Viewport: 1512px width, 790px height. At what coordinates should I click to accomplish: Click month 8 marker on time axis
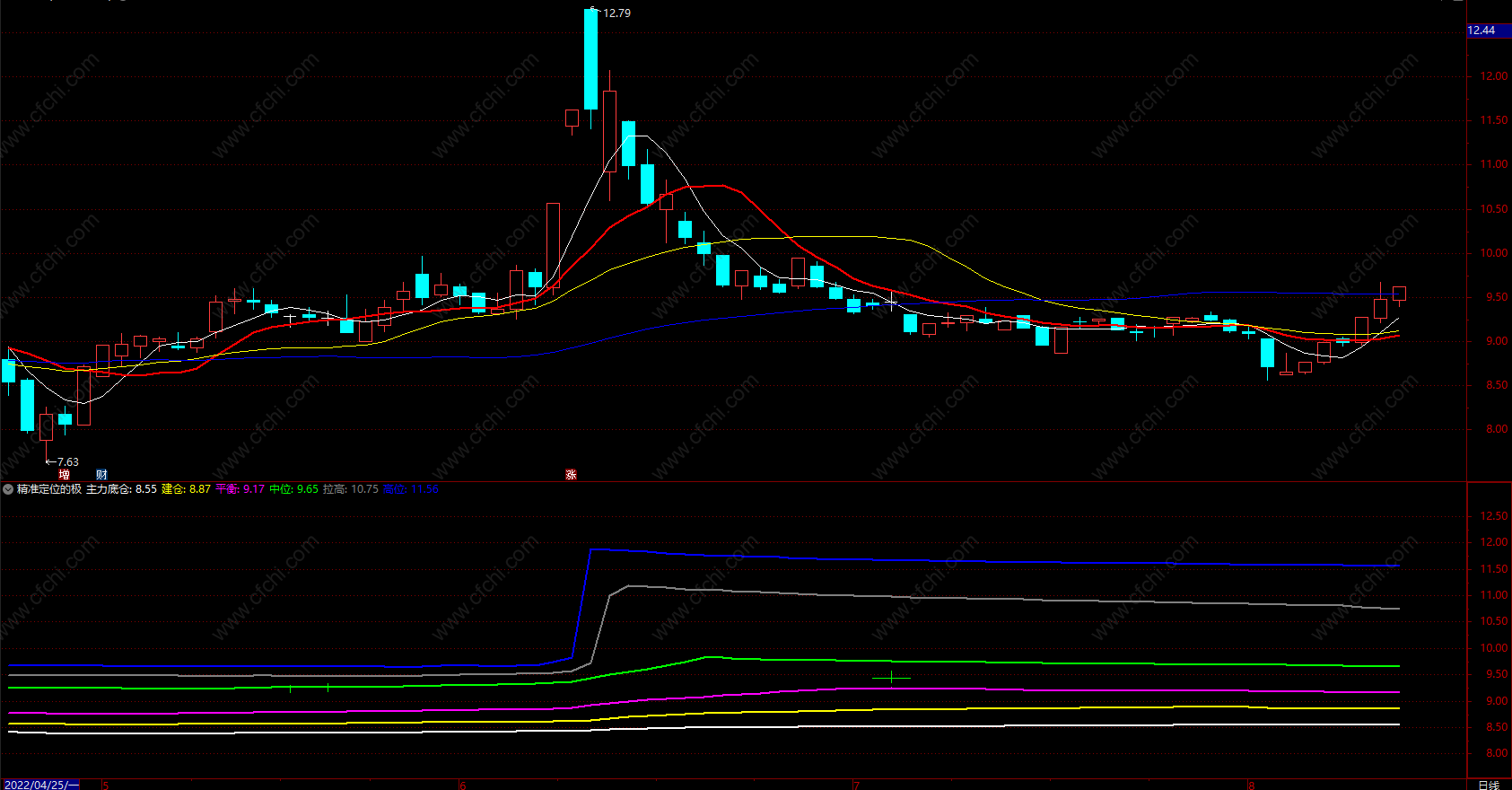[1251, 786]
